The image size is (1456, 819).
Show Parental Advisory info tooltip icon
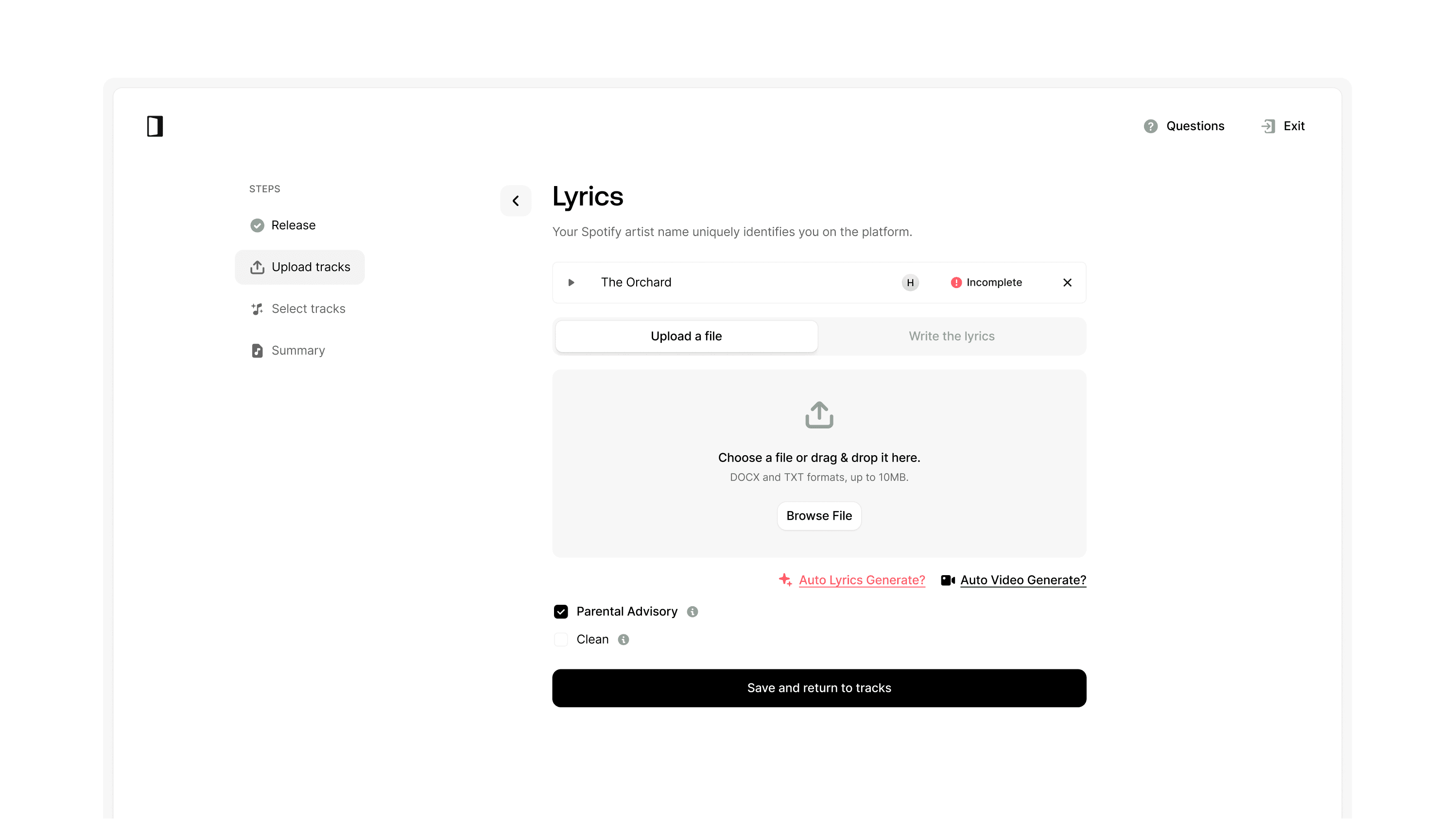pos(693,612)
